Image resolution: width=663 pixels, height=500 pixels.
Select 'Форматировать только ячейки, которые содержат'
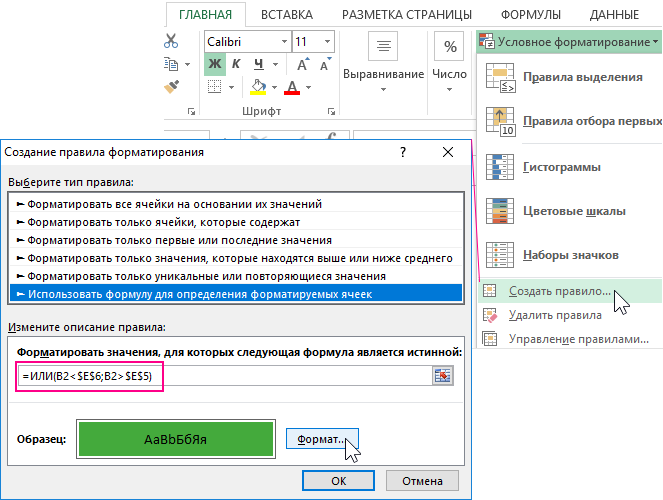(236, 222)
